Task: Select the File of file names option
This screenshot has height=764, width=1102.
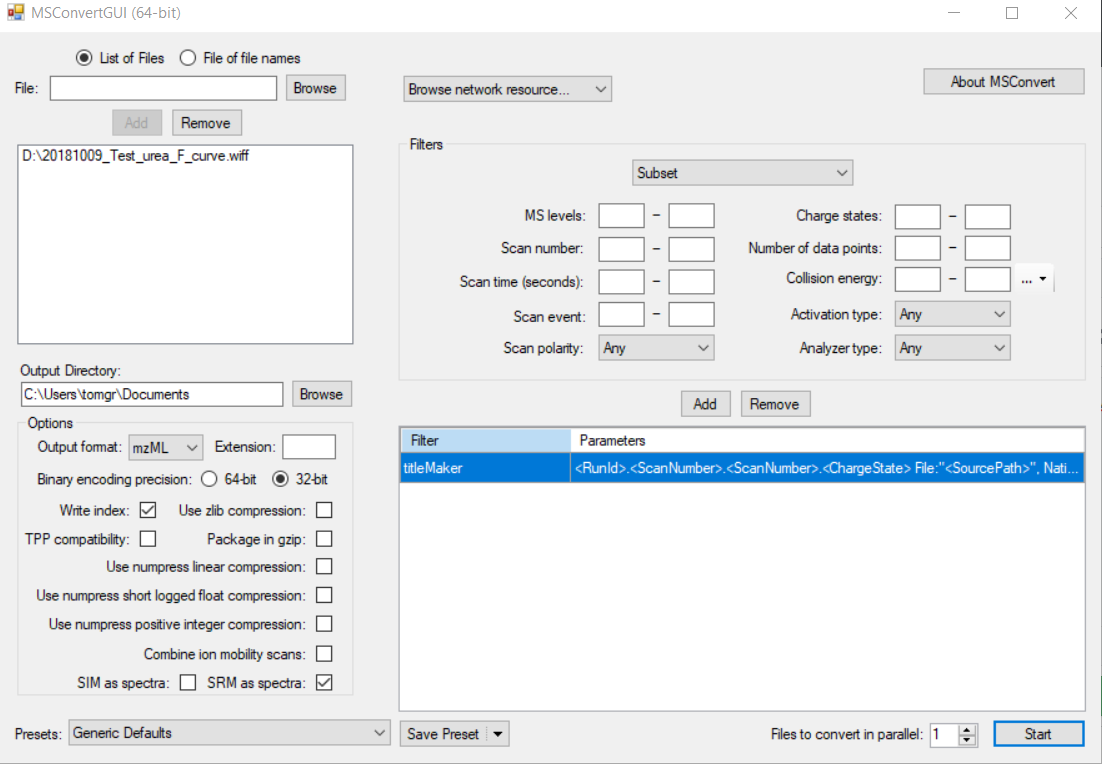Action: [188, 58]
